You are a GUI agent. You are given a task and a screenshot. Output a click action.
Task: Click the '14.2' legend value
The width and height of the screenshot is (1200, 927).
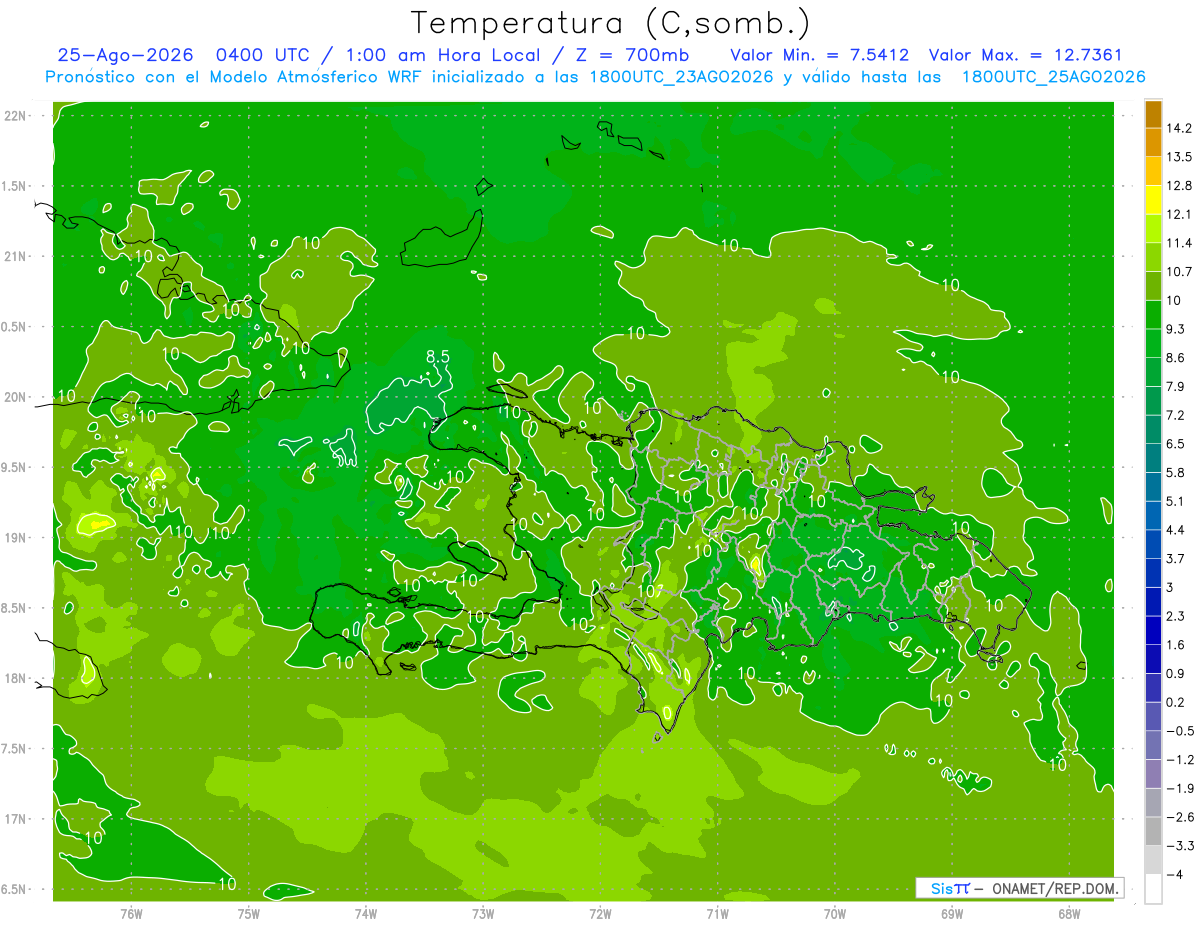[x=1178, y=128]
